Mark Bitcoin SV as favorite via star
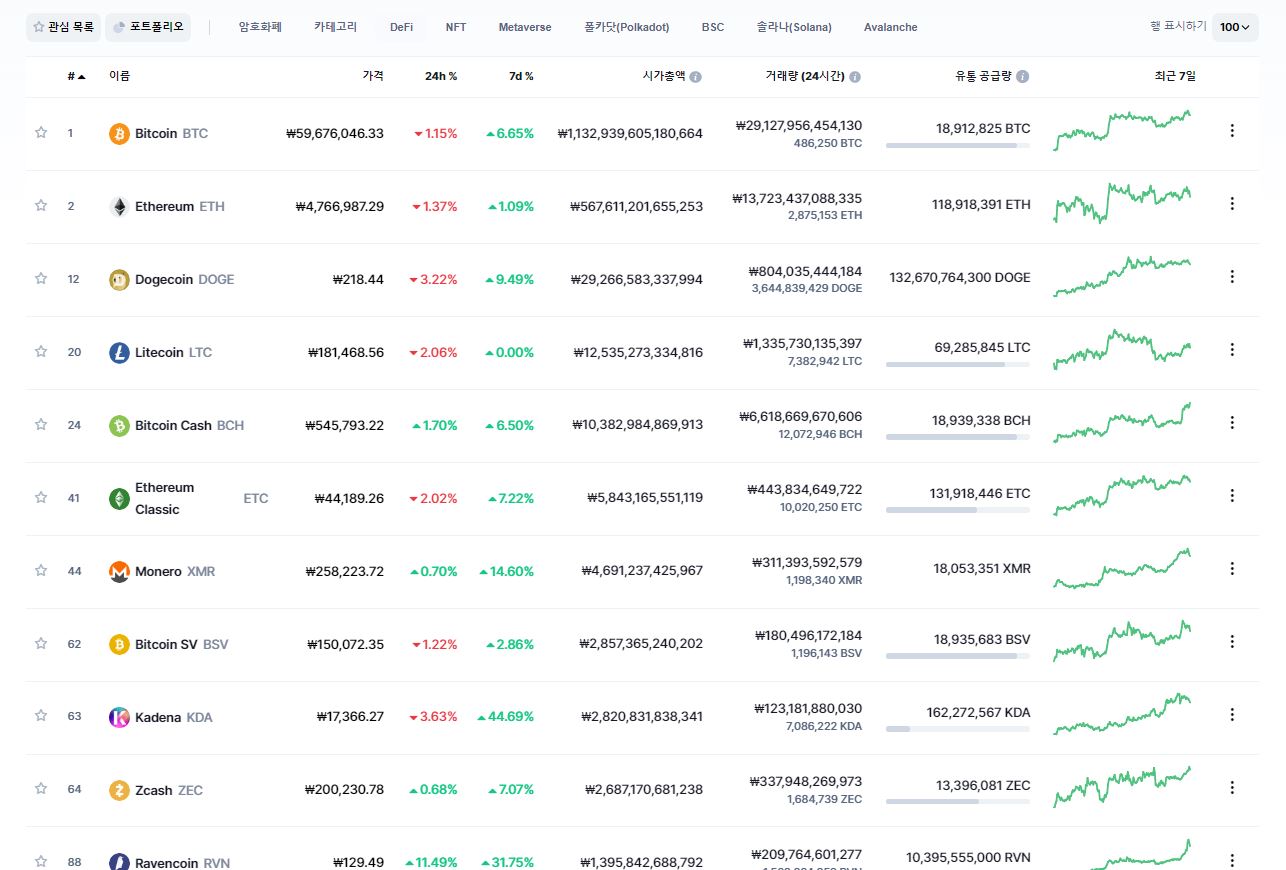This screenshot has height=870, width=1286. coord(41,643)
